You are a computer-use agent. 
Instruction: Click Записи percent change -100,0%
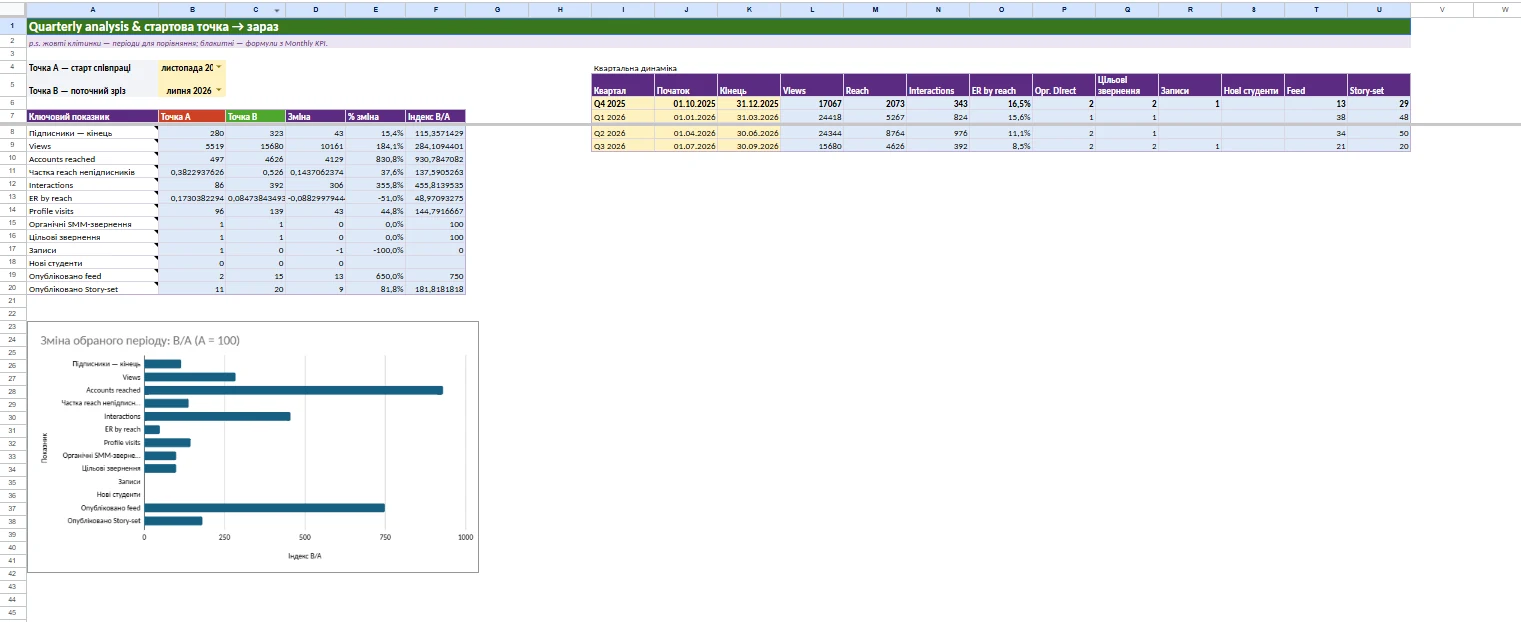375,250
